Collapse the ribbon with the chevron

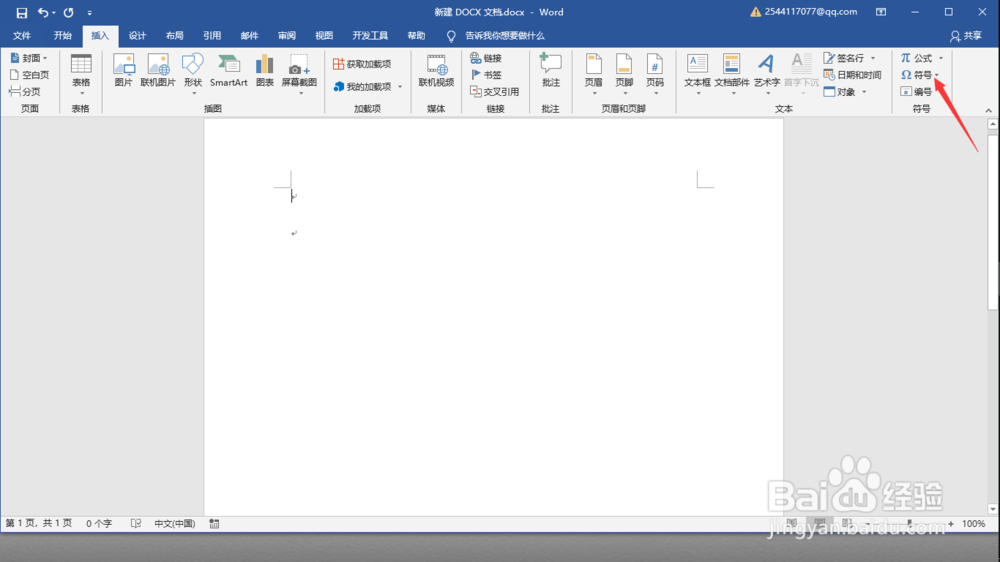(x=989, y=110)
